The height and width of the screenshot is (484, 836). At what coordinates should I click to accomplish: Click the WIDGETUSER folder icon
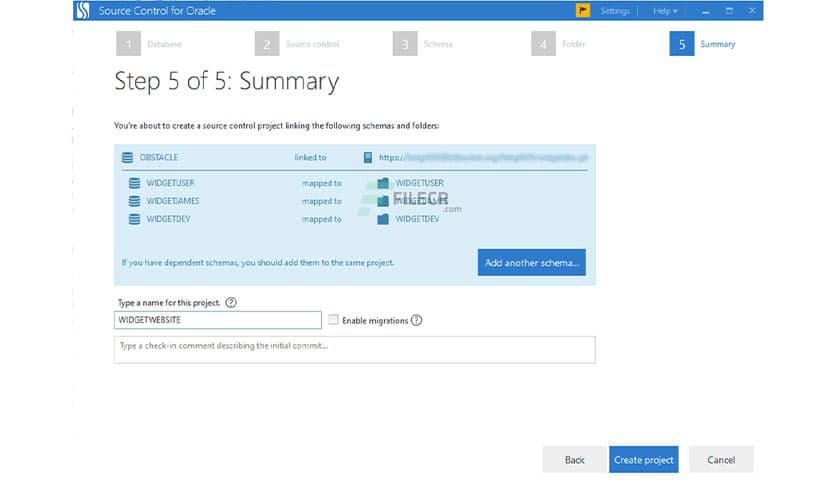click(x=383, y=183)
